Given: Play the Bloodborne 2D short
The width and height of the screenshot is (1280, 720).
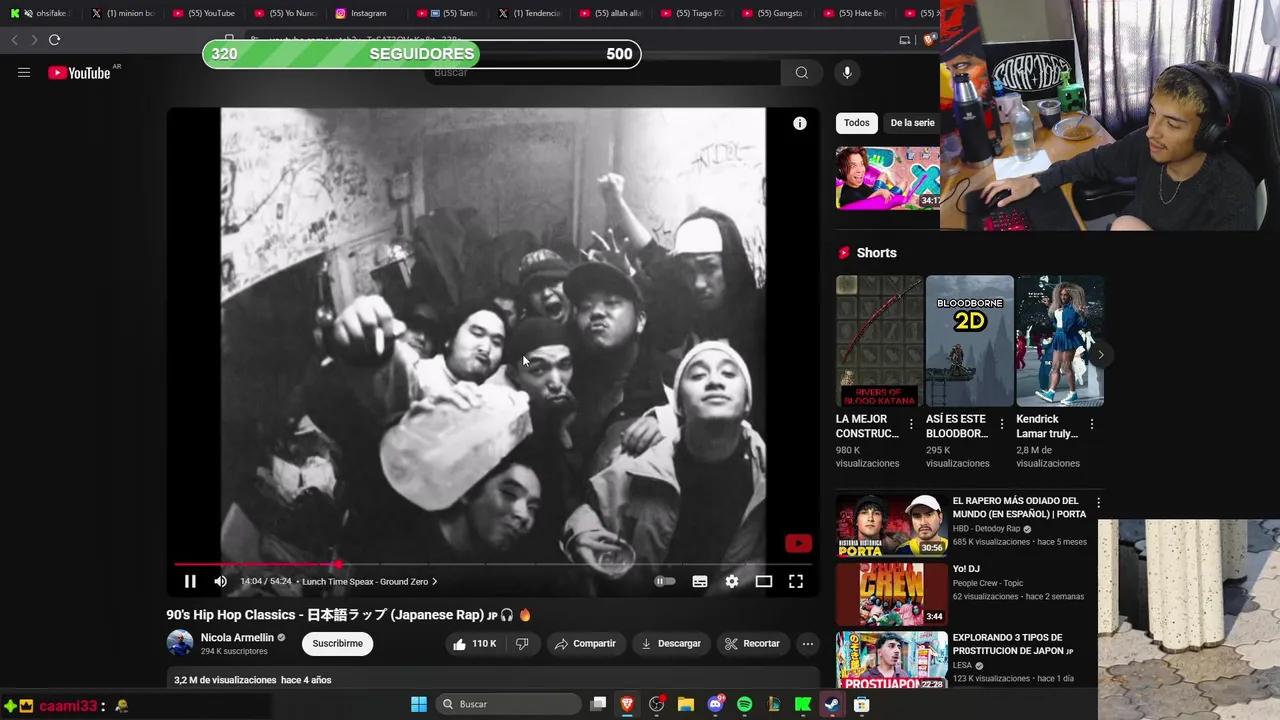Looking at the screenshot, I should tap(970, 341).
